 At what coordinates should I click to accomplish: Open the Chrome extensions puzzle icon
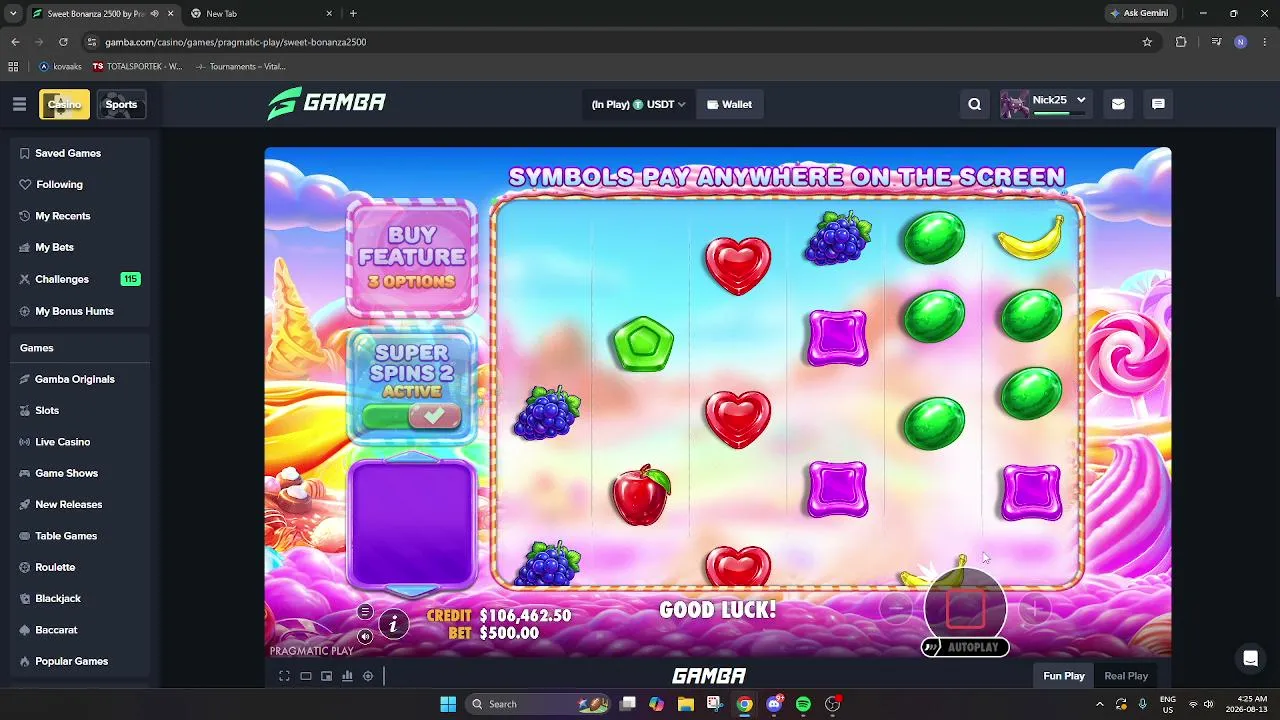1181,42
